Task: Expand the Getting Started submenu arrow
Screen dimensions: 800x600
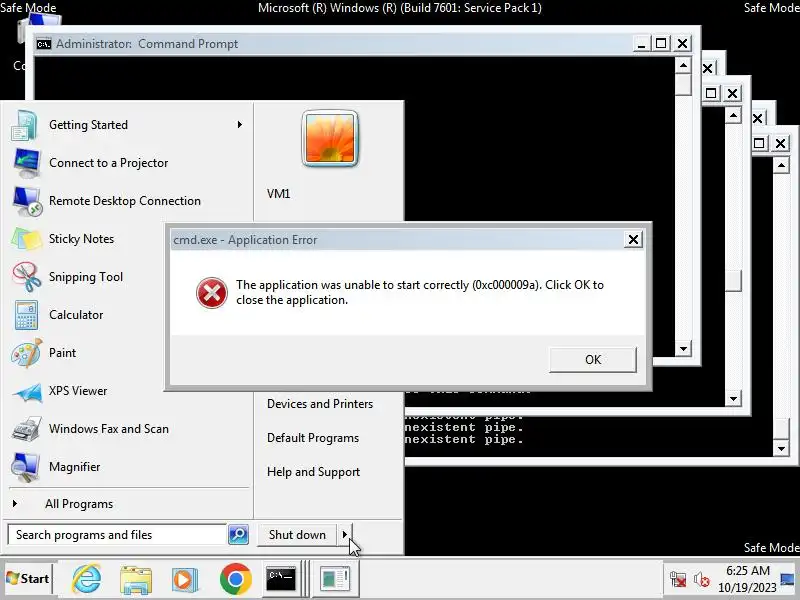Action: click(239, 124)
